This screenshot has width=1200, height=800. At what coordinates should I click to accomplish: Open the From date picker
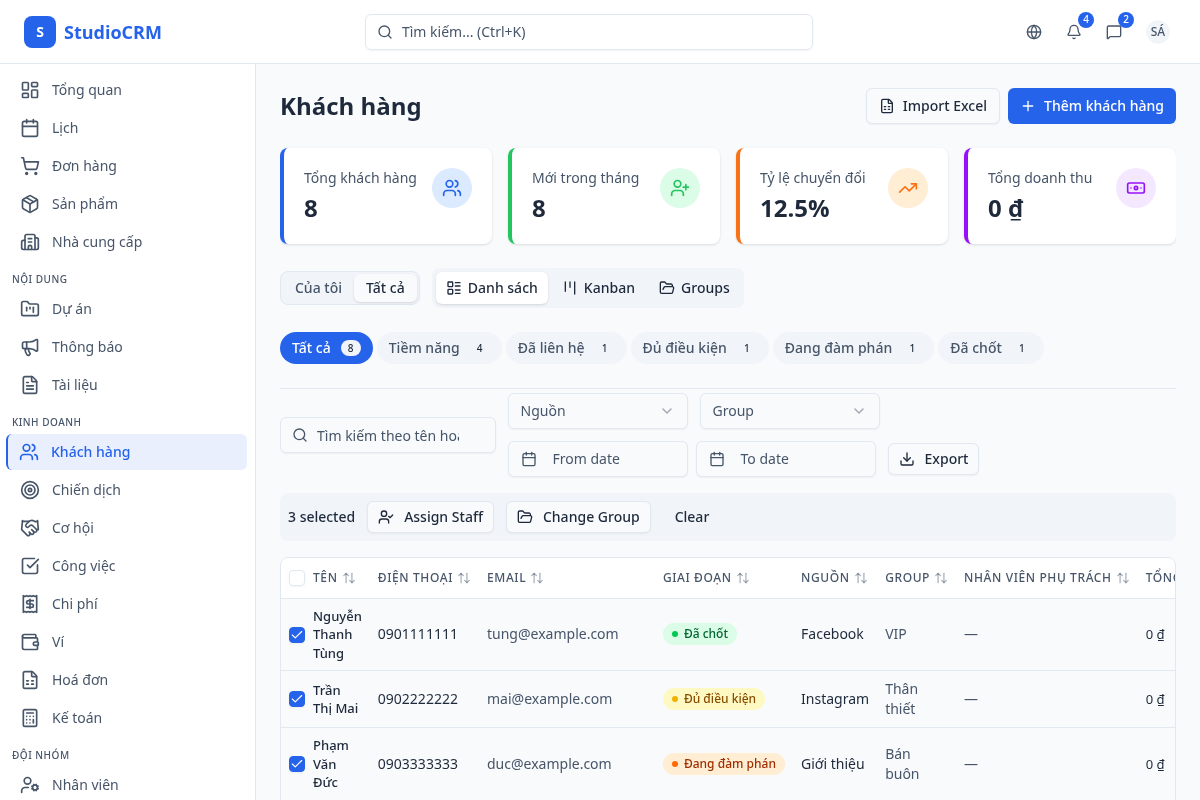click(x=597, y=459)
